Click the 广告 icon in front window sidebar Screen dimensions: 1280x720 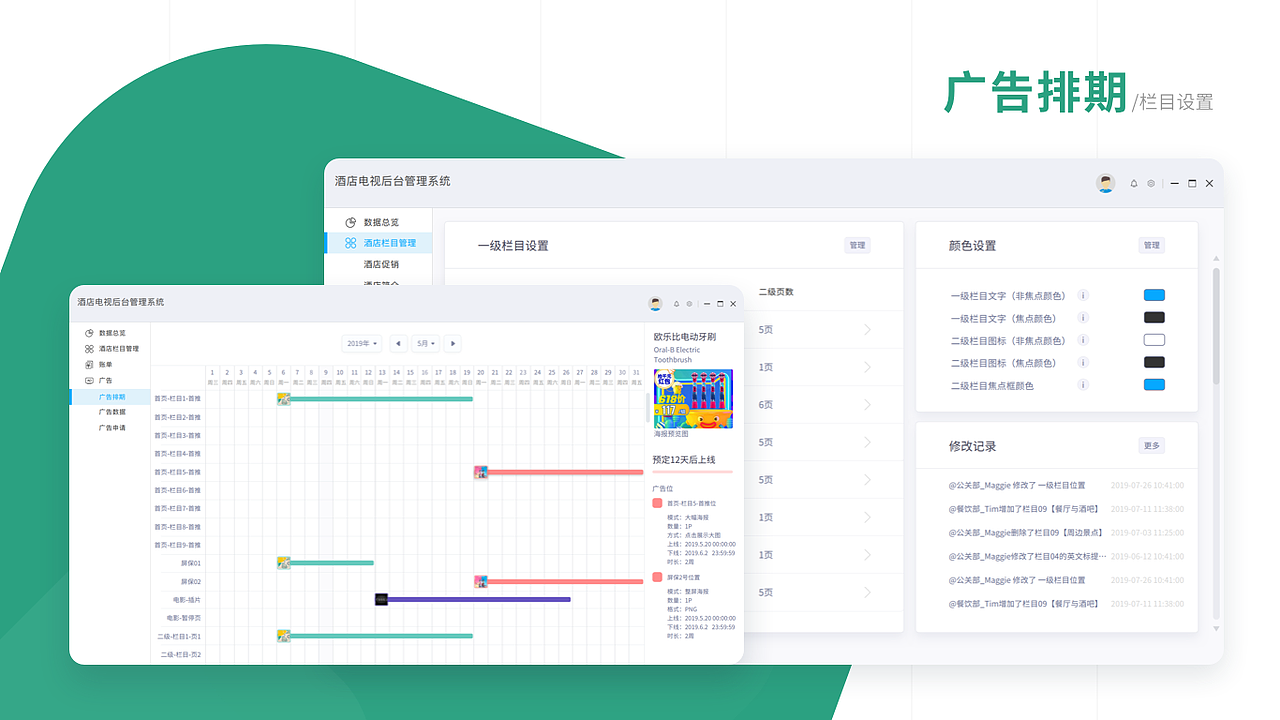point(89,381)
